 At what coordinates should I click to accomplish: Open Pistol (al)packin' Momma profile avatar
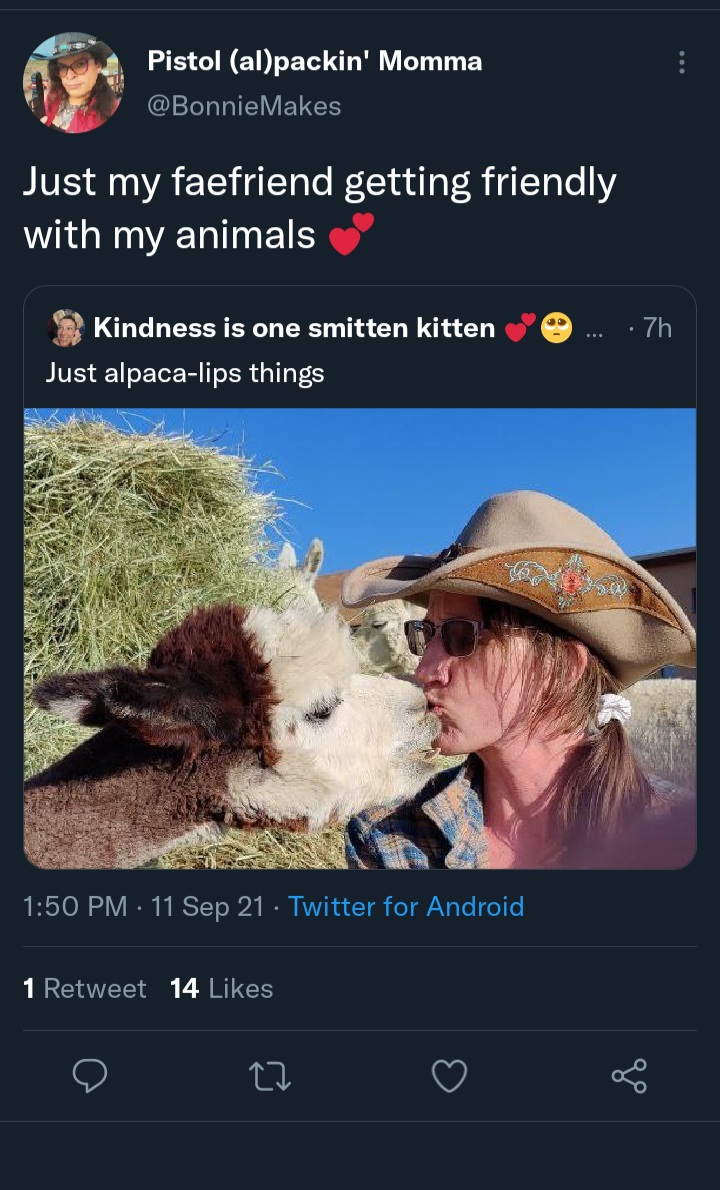72,83
